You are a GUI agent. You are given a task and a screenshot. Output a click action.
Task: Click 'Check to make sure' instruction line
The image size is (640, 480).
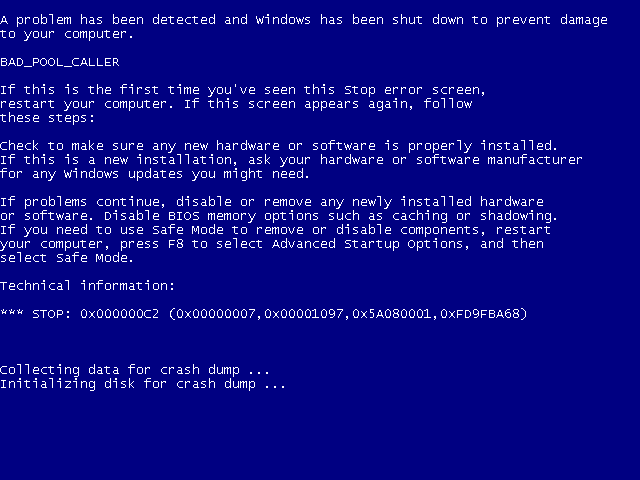click(279, 146)
